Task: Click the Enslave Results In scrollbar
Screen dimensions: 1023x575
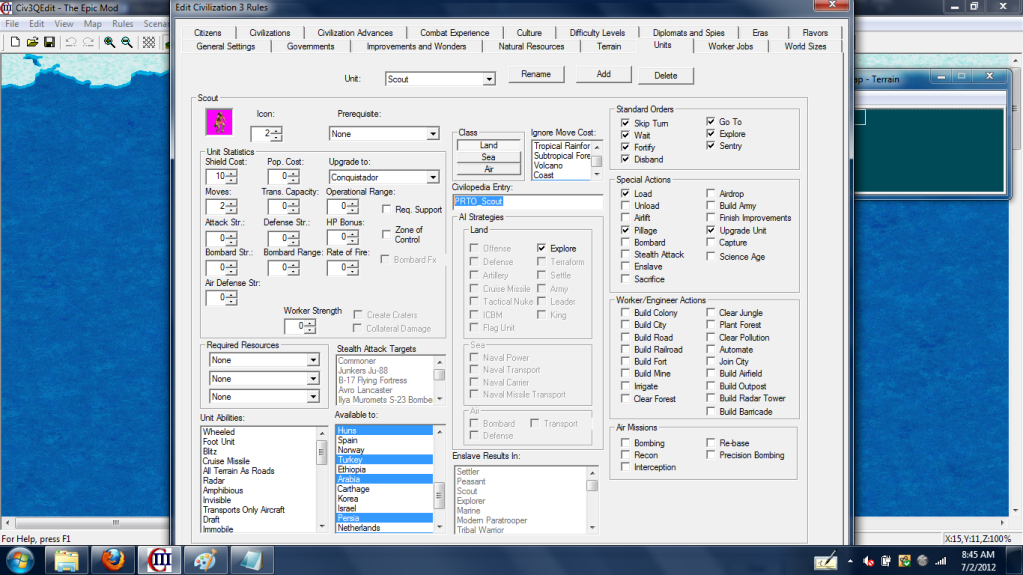Action: point(592,500)
